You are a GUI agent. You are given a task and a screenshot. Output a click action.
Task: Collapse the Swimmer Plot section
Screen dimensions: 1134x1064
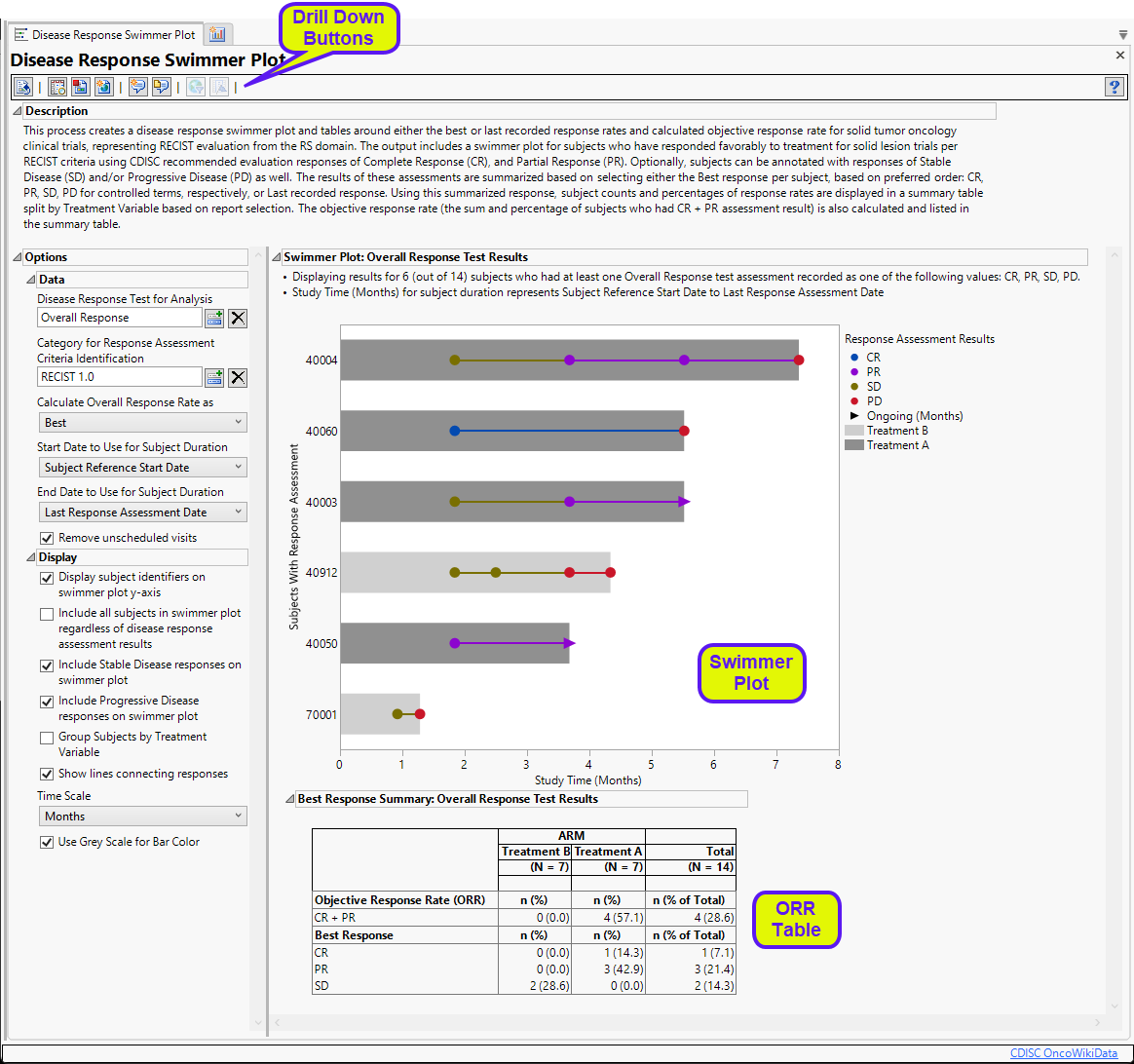(x=276, y=257)
